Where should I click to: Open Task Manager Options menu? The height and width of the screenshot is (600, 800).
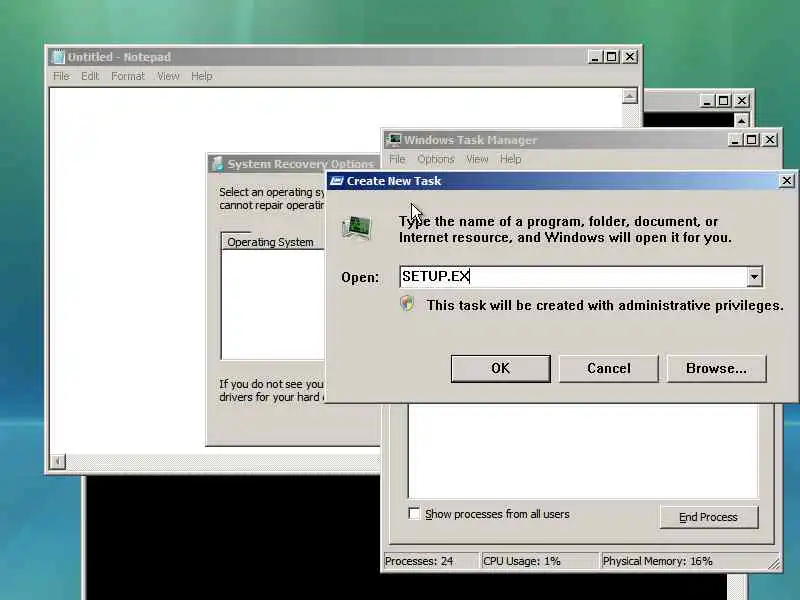(436, 159)
